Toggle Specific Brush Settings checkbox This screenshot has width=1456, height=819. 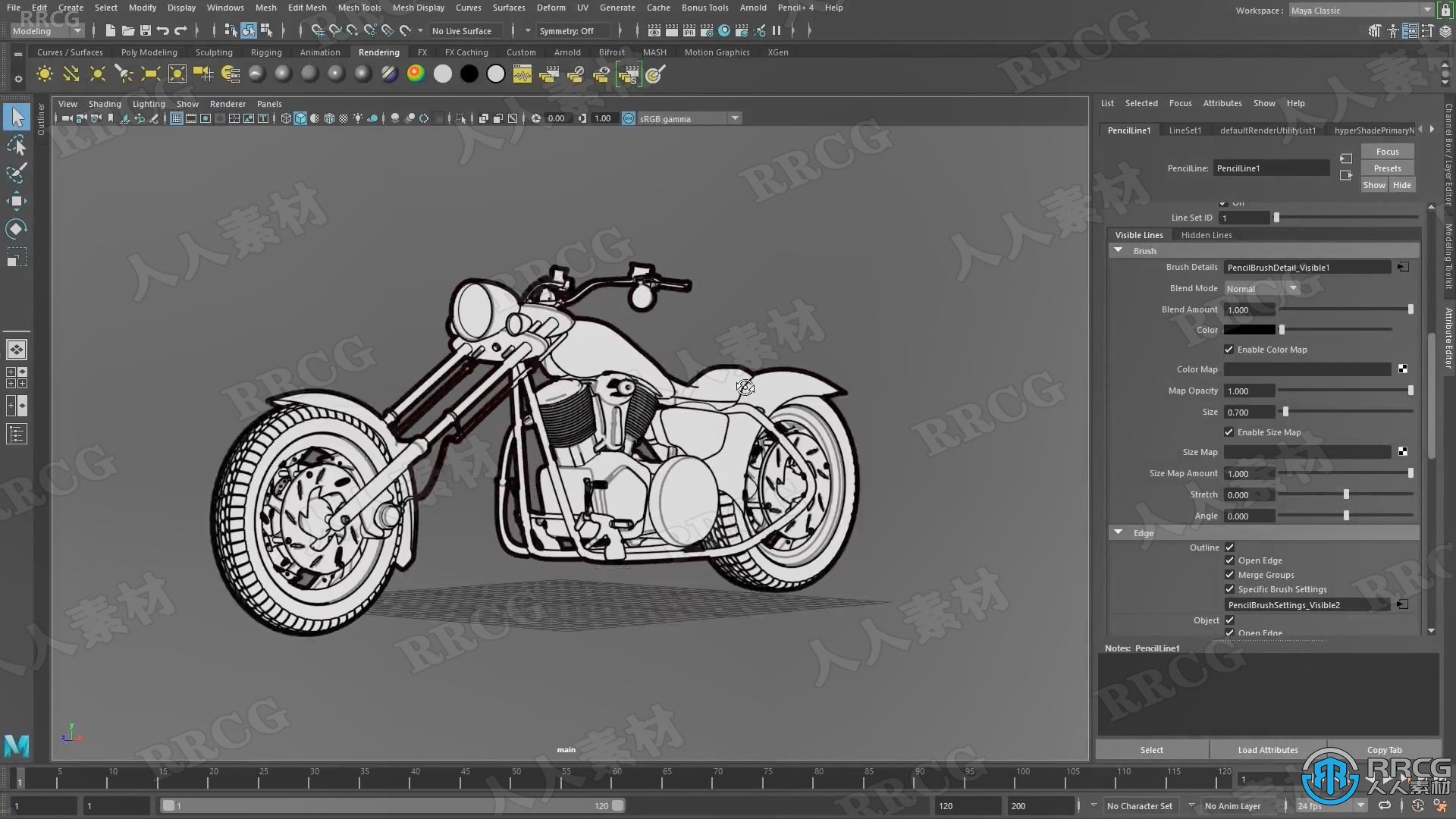(x=1229, y=589)
